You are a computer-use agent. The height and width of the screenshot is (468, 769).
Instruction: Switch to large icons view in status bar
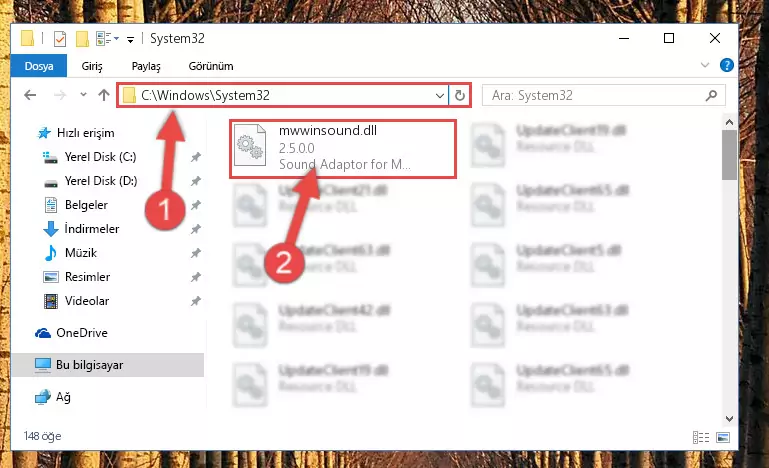(723, 437)
